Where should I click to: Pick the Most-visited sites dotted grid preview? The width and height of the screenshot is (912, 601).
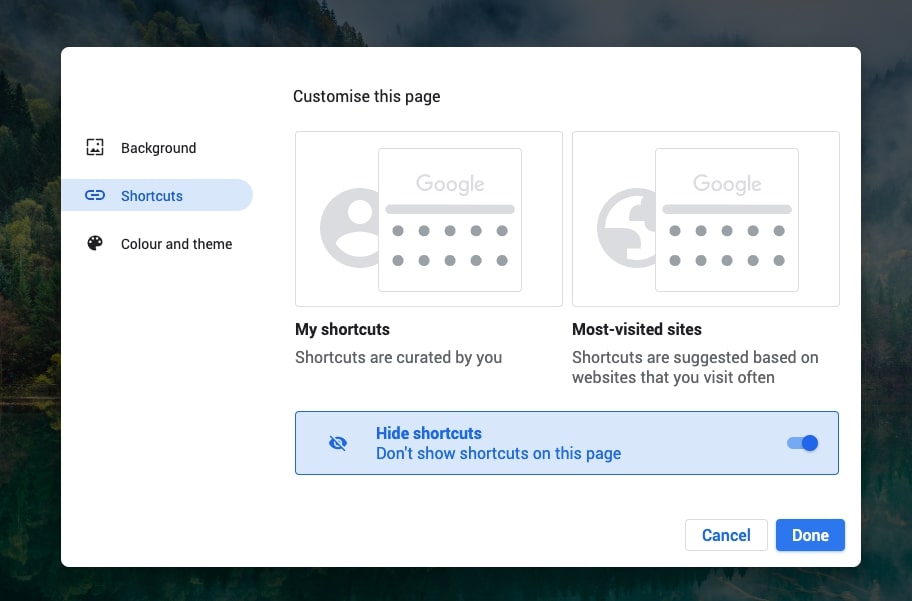coord(727,246)
